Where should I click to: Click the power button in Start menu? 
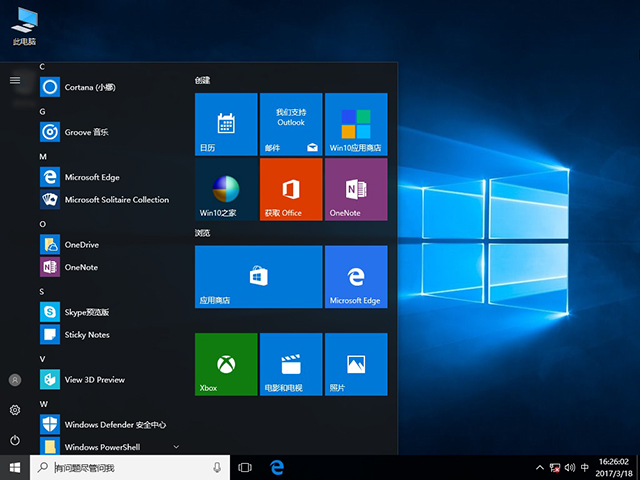(x=15, y=440)
